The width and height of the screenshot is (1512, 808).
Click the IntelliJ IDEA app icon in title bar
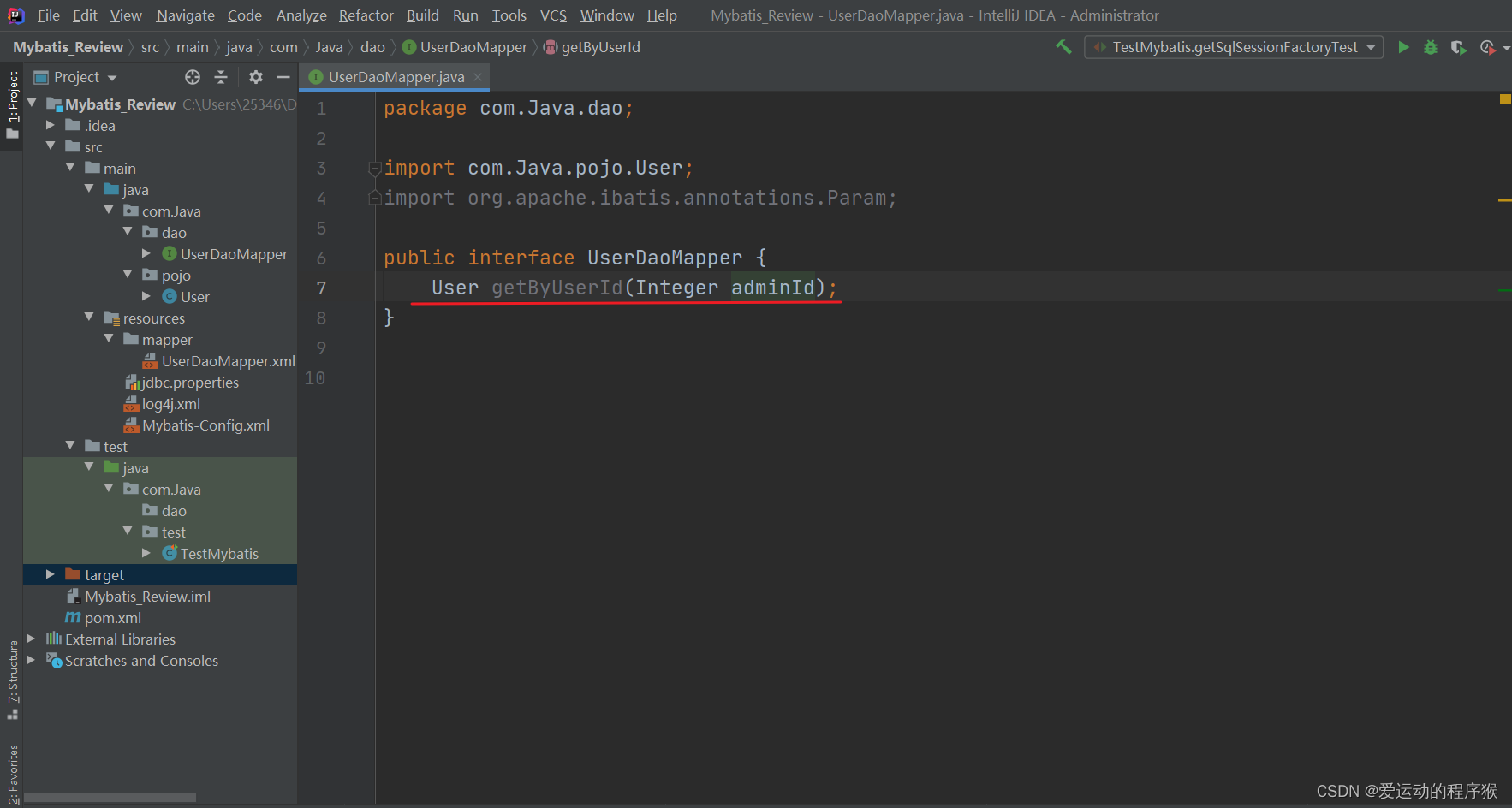[15, 15]
